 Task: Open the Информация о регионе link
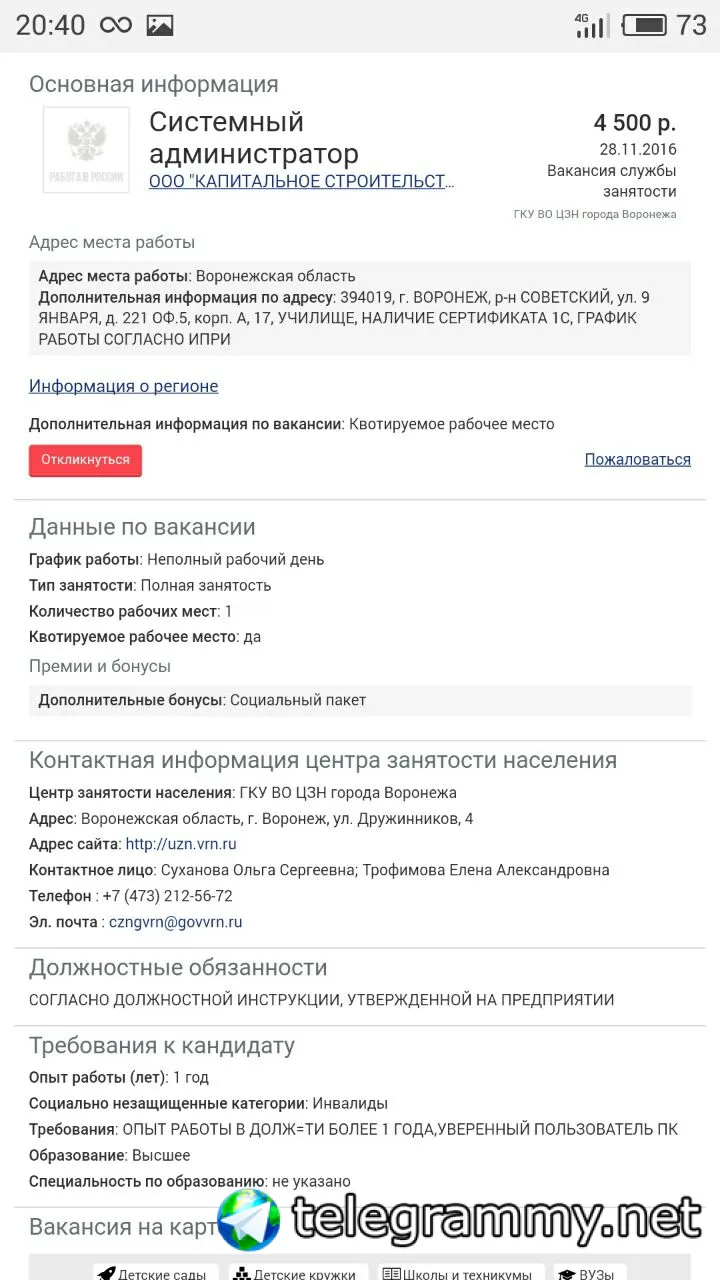pos(123,386)
